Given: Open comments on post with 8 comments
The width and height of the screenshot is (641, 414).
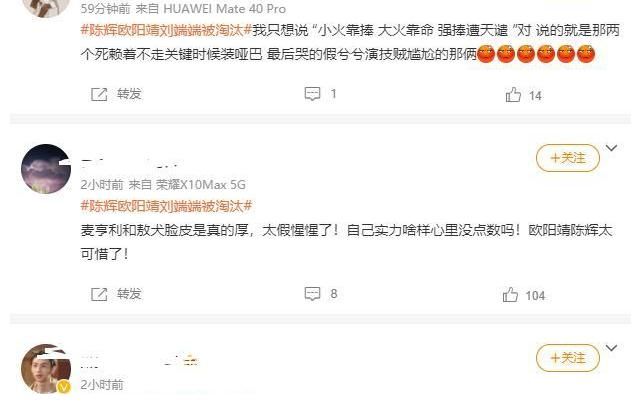Looking at the screenshot, I should 312,293.
